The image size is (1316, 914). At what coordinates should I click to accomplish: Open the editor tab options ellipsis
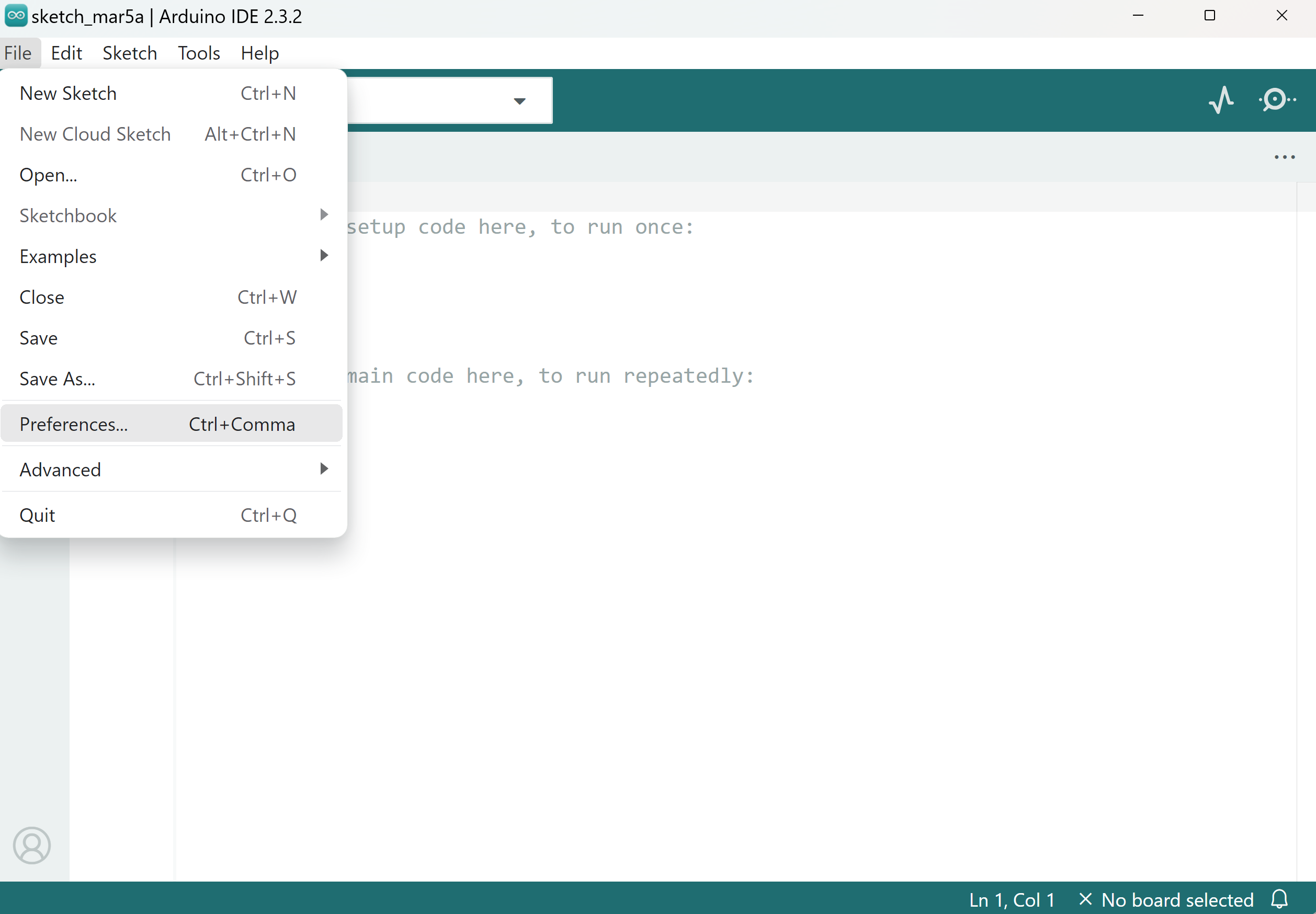pos(1285,157)
